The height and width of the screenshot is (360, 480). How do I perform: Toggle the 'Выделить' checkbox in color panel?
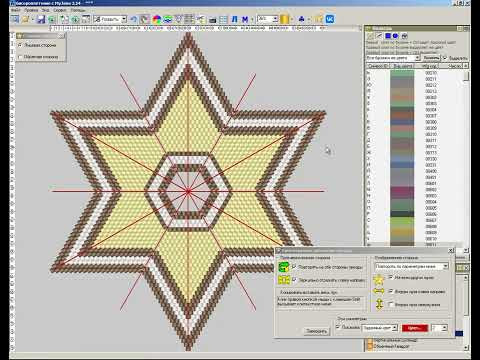click(445, 58)
